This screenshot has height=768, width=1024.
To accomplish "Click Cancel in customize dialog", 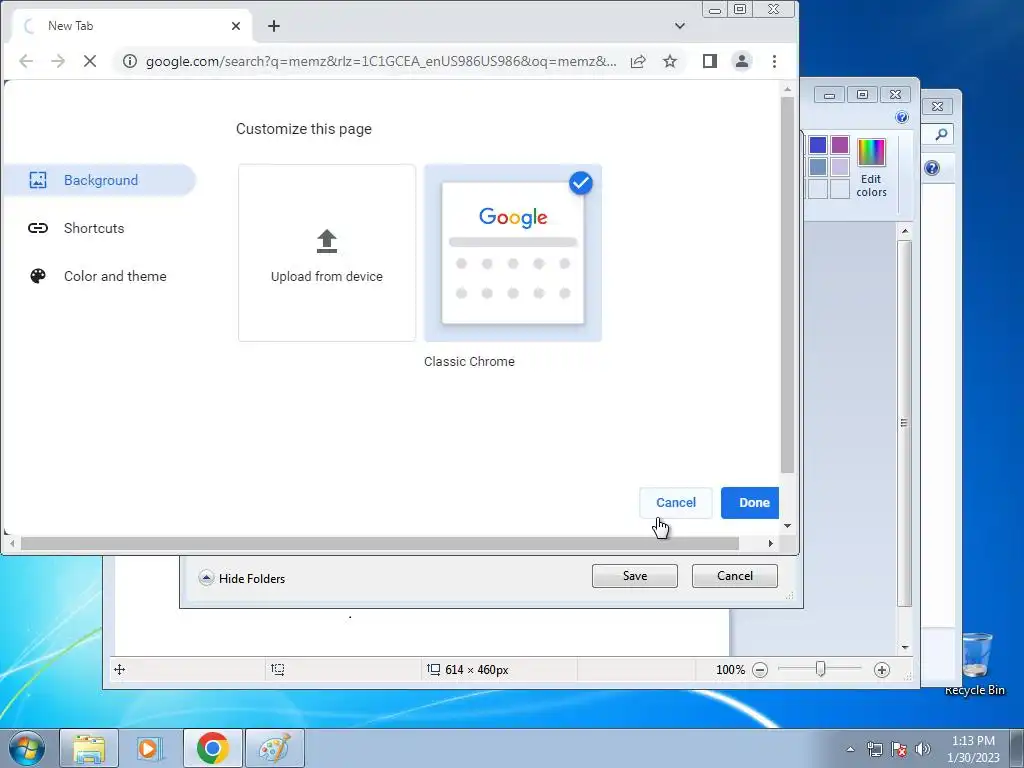I will tap(676, 503).
